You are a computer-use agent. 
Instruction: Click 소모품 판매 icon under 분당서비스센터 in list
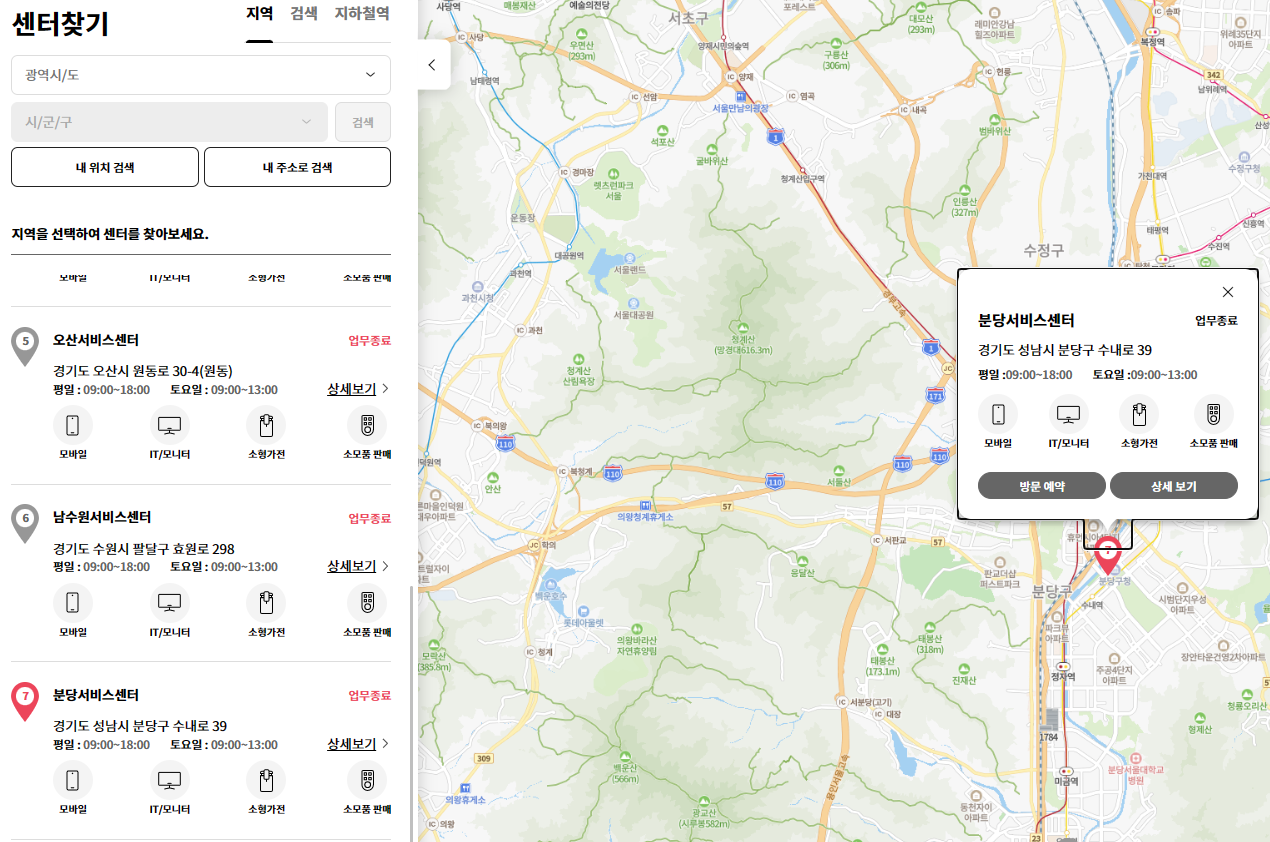coord(367,781)
